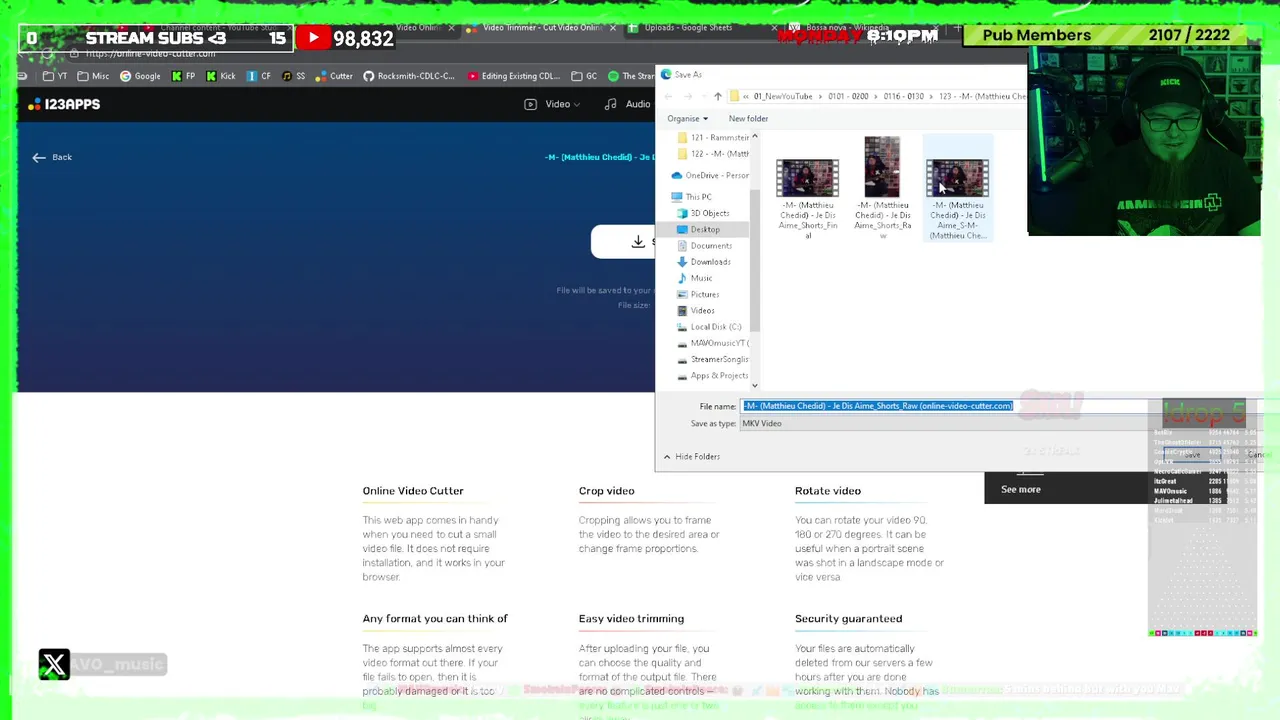1280x720 pixels.
Task: Click the Save button in the dialog
Action: [1192, 455]
